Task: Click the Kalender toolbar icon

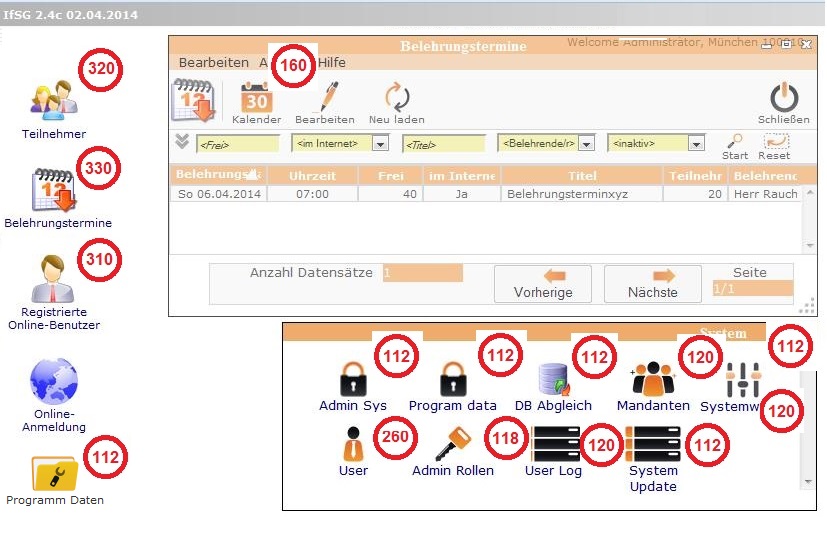Action: 256,101
